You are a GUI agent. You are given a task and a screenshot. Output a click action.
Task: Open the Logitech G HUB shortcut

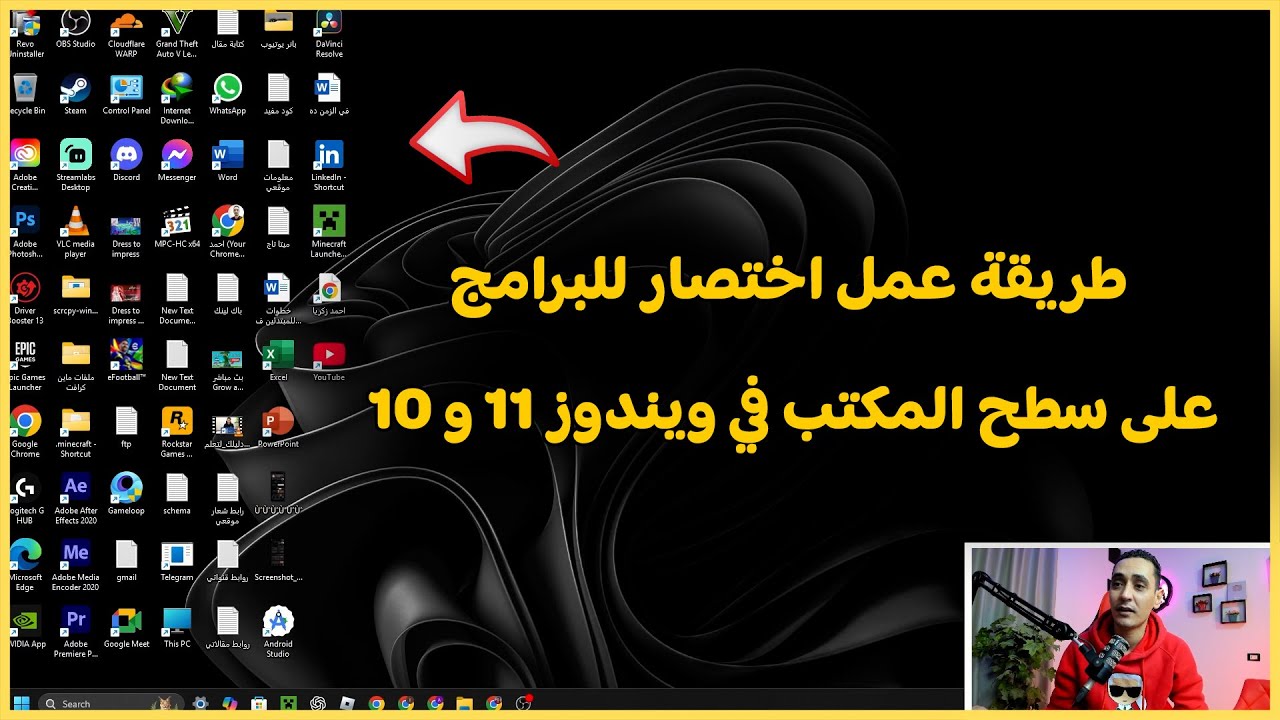pyautogui.click(x=25, y=500)
